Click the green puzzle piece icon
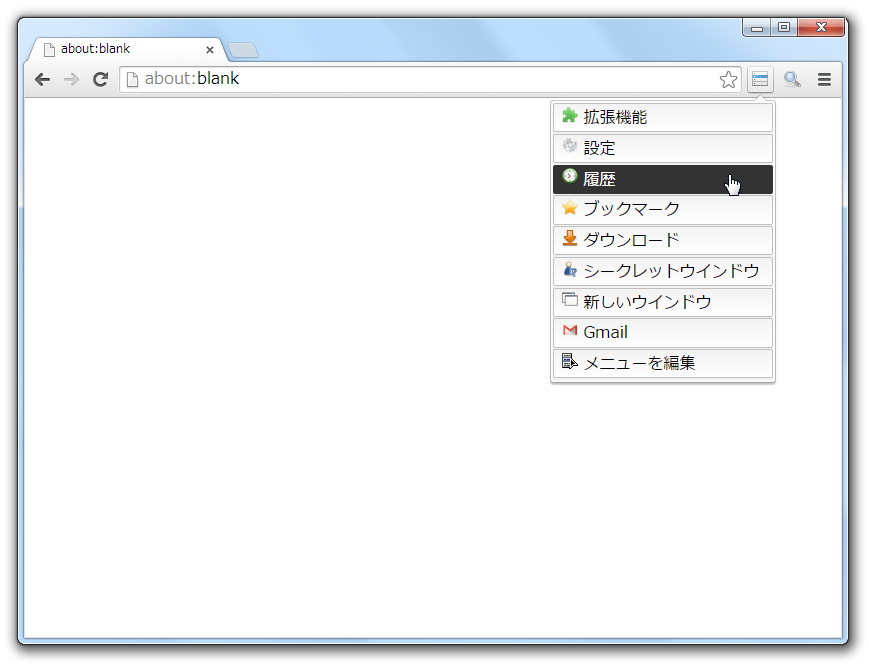This screenshot has height=667, width=869. click(x=569, y=115)
